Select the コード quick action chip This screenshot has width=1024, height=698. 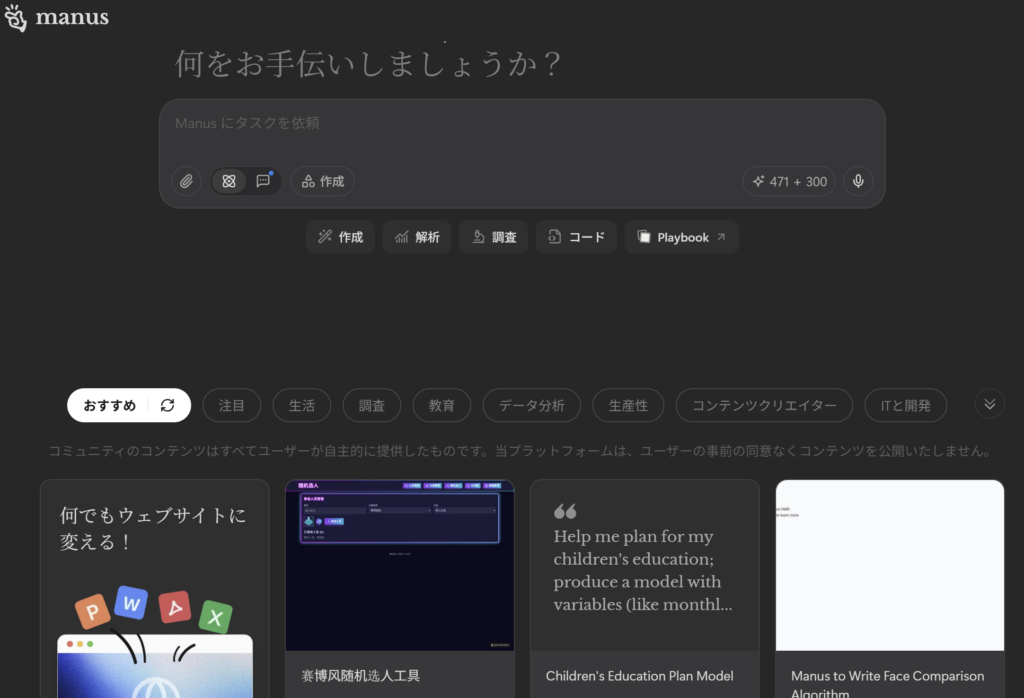(x=576, y=237)
